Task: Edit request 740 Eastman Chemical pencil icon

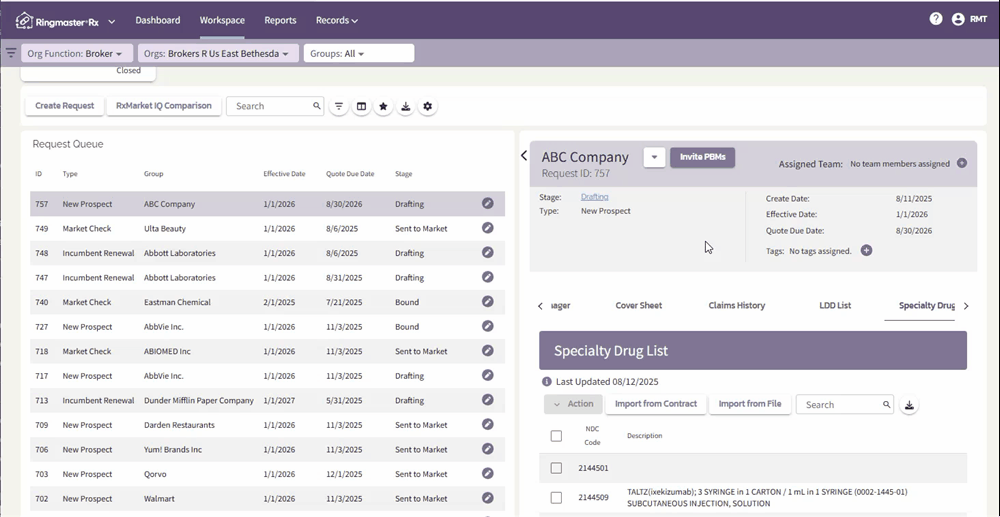Action: click(x=487, y=302)
